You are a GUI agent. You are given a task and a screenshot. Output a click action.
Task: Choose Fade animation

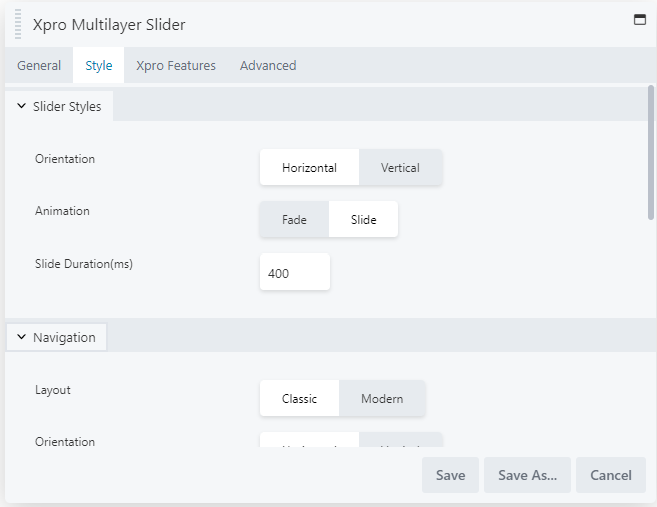[294, 220]
